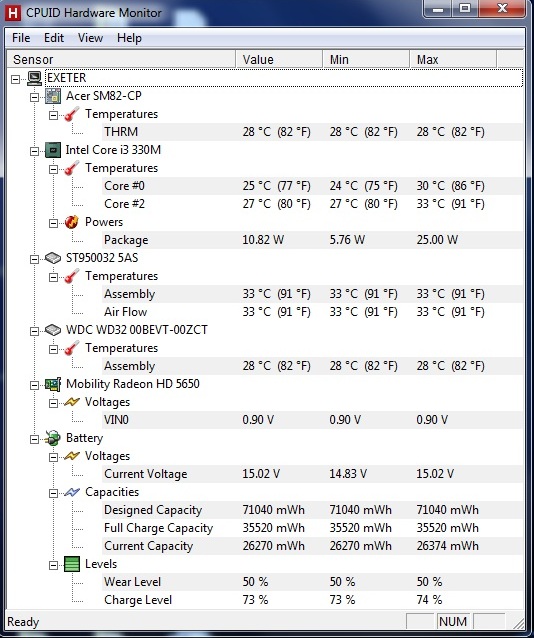The height and width of the screenshot is (638, 534).
Task: Collapse the EXETER root node
Action: (15, 79)
